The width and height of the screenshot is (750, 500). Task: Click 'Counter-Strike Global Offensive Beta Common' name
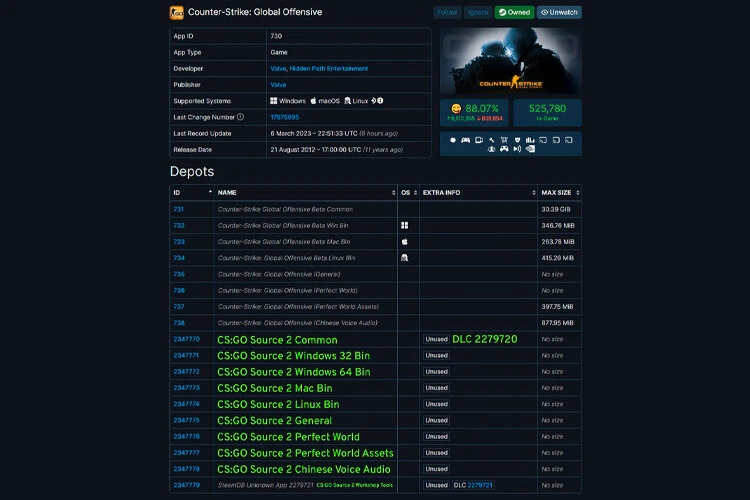(285, 209)
